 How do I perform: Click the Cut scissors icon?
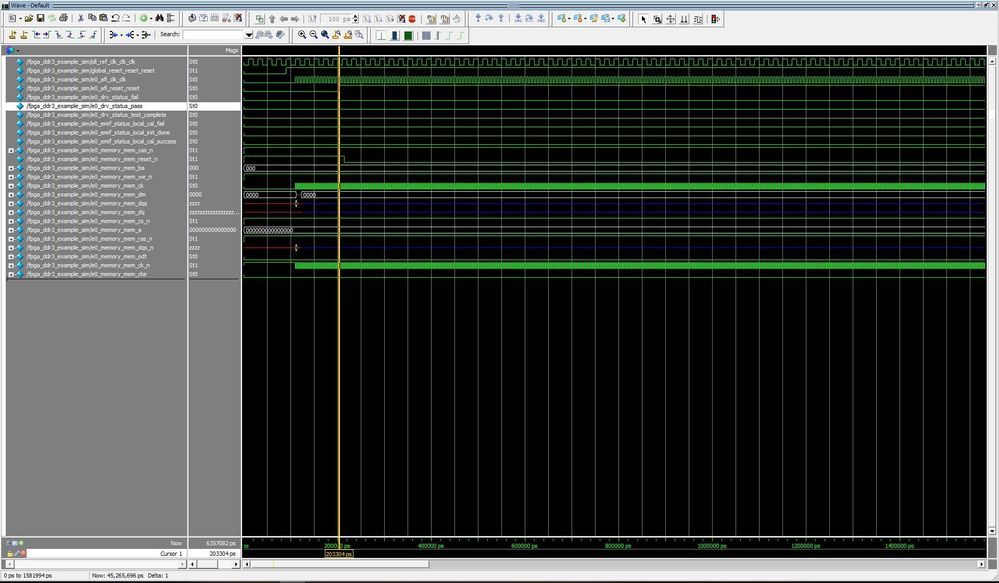81,18
